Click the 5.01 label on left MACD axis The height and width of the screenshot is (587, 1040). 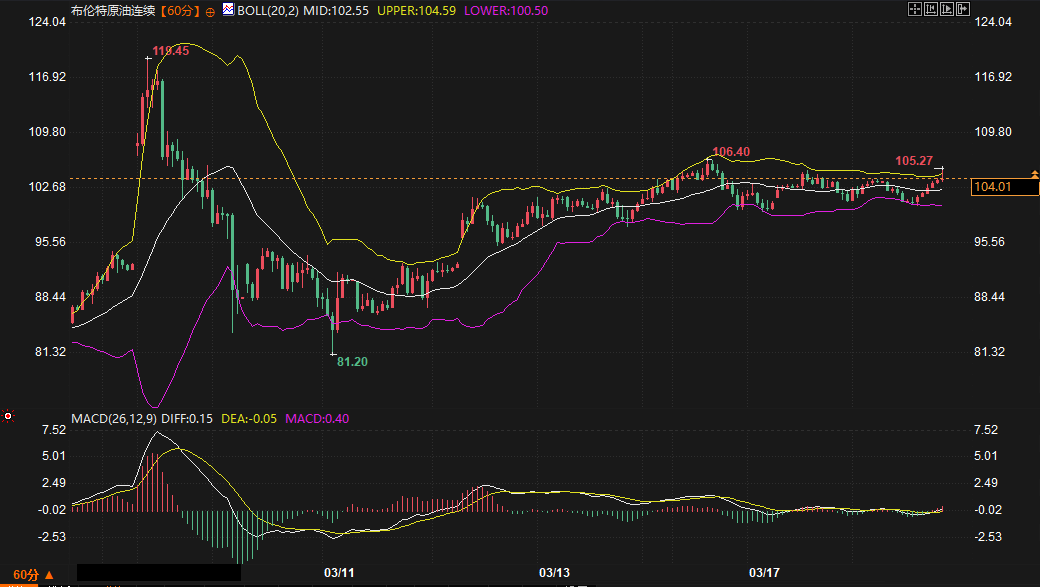click(x=54, y=456)
